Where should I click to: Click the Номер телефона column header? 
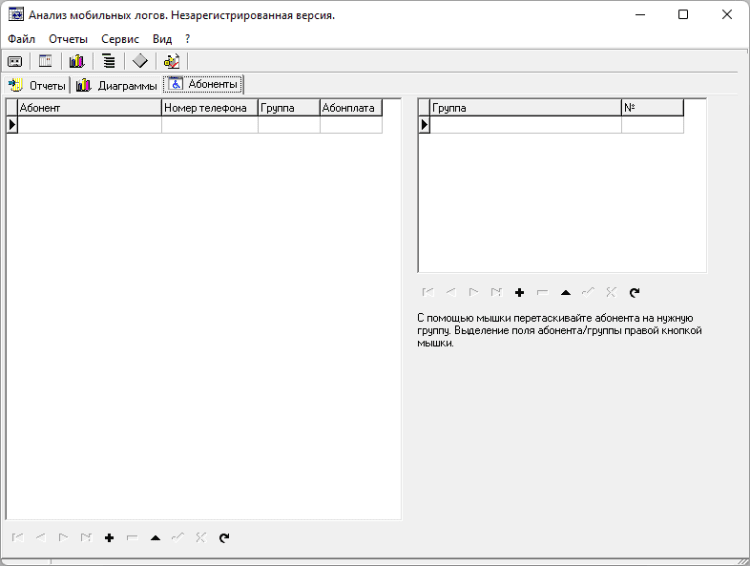(x=210, y=108)
